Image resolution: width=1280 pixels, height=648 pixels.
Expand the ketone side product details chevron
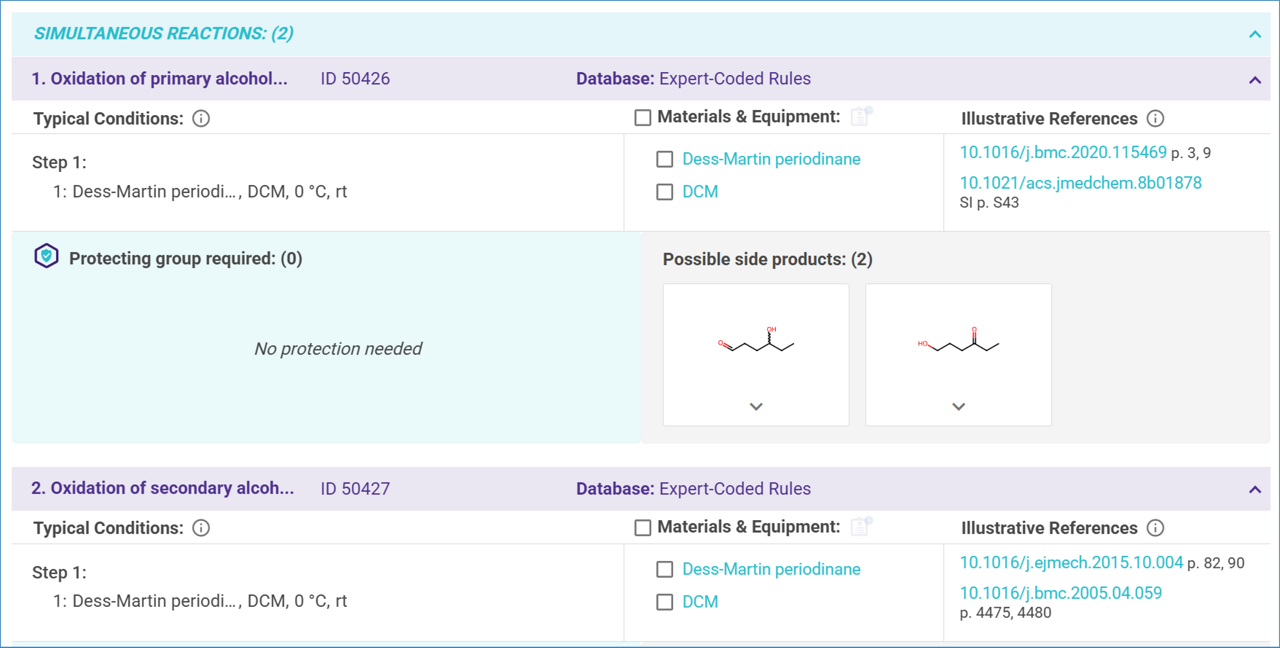958,407
